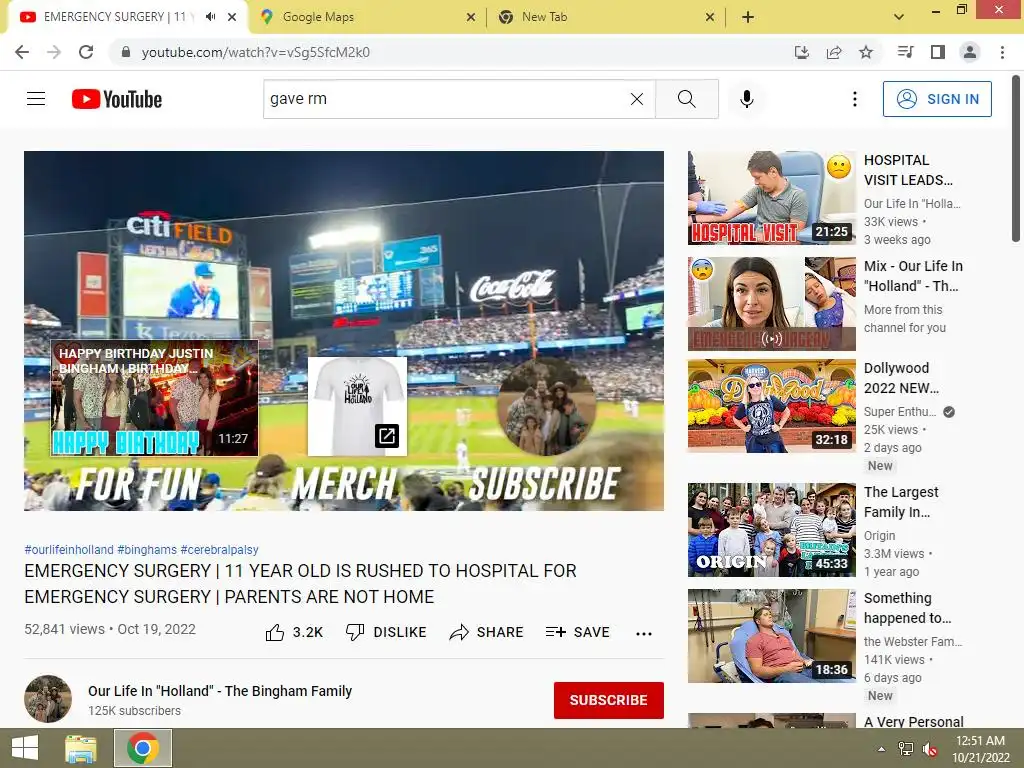Open Something happened to video thumbnail
The width and height of the screenshot is (1024, 768).
tap(771, 635)
